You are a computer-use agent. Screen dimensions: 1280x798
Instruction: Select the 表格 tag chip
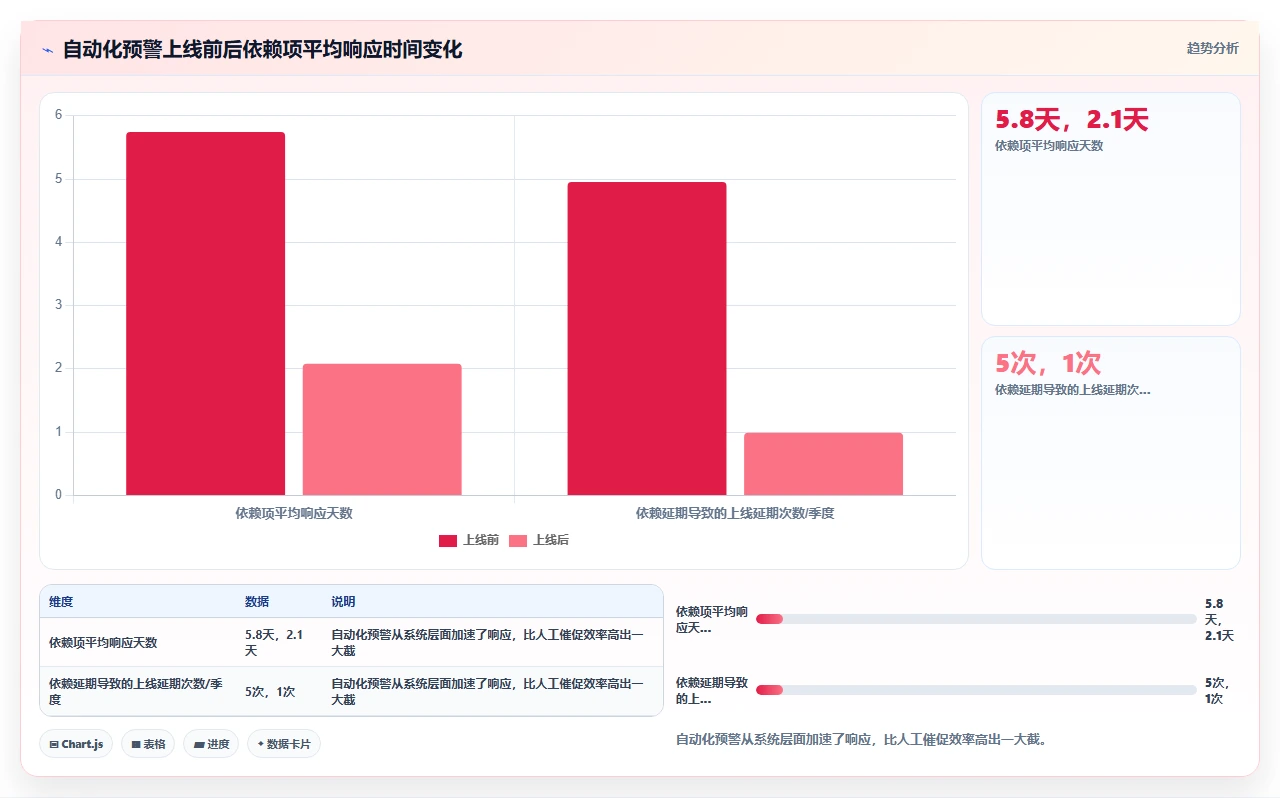point(148,744)
